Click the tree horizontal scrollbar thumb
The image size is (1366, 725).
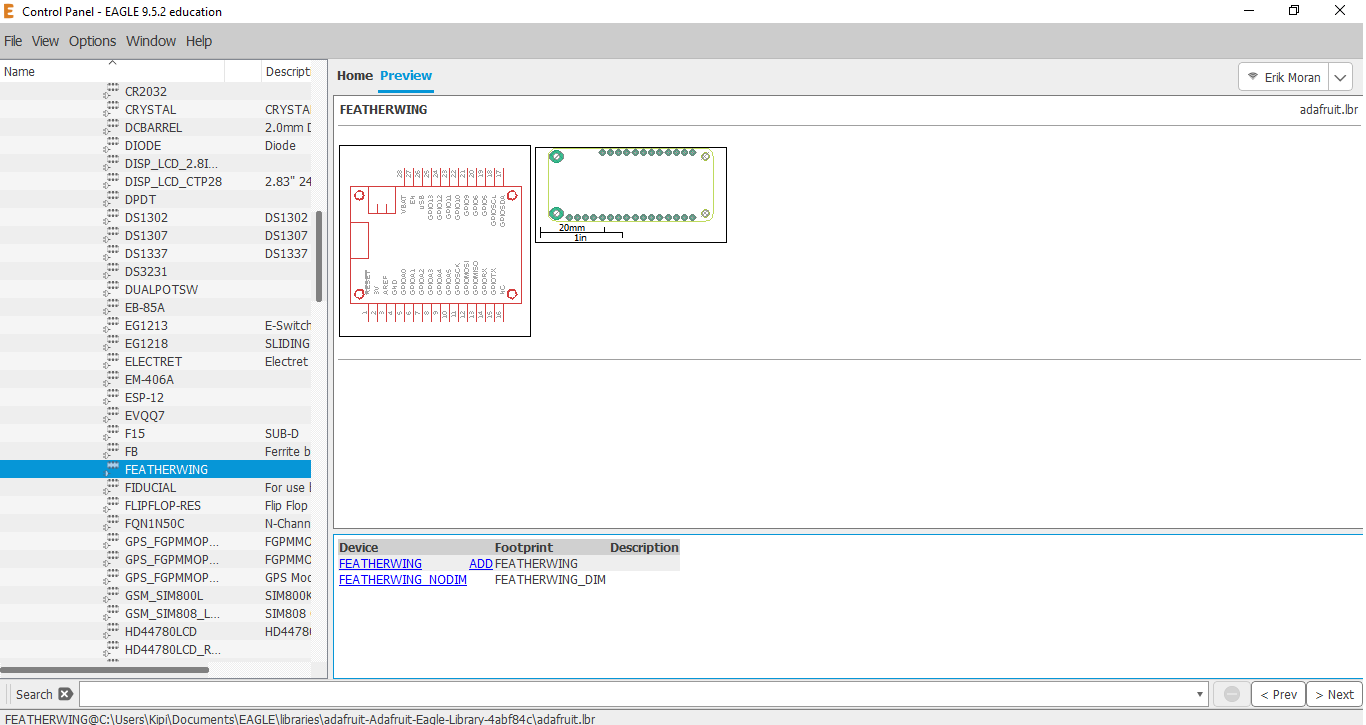(x=104, y=670)
